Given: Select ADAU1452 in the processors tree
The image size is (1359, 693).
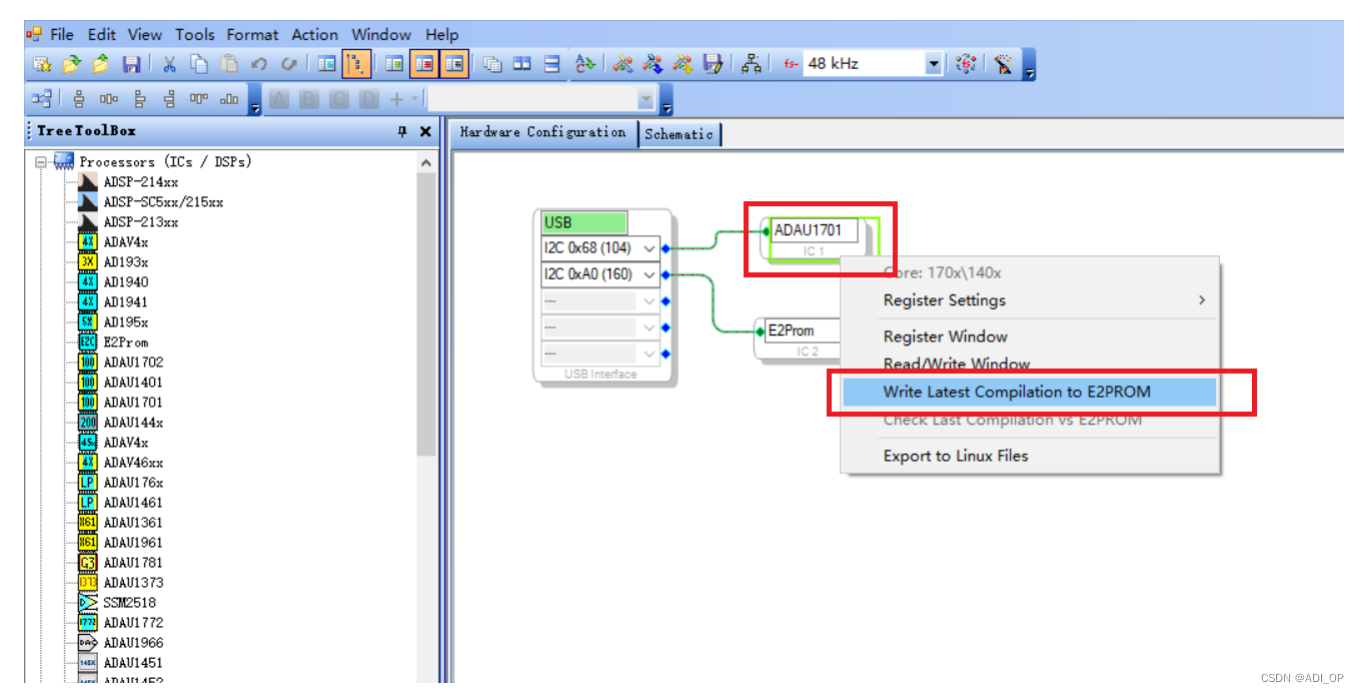Looking at the screenshot, I should coord(133,680).
